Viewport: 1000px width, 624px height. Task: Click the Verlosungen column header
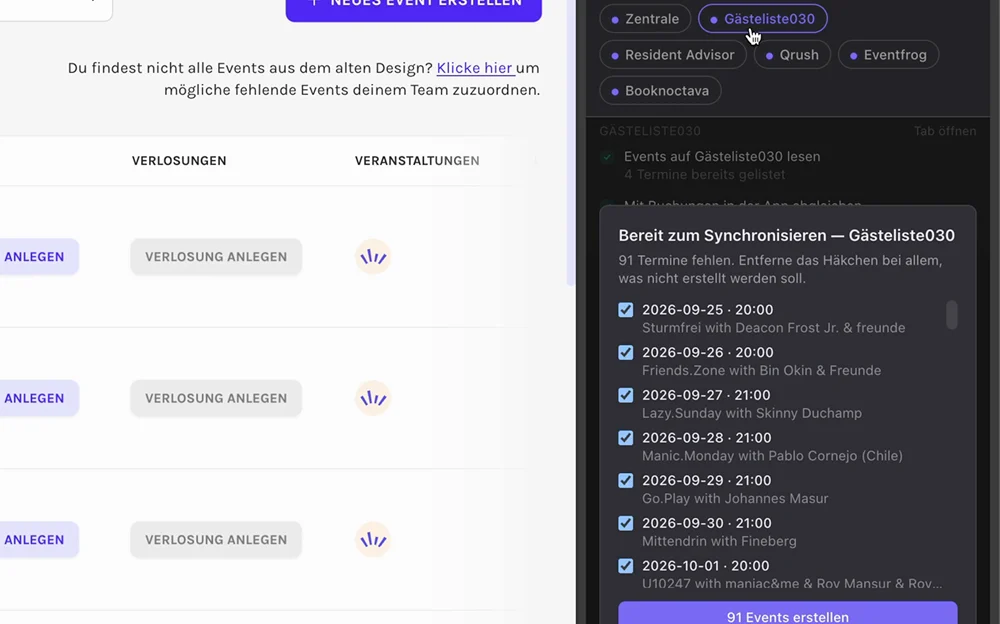coord(179,161)
